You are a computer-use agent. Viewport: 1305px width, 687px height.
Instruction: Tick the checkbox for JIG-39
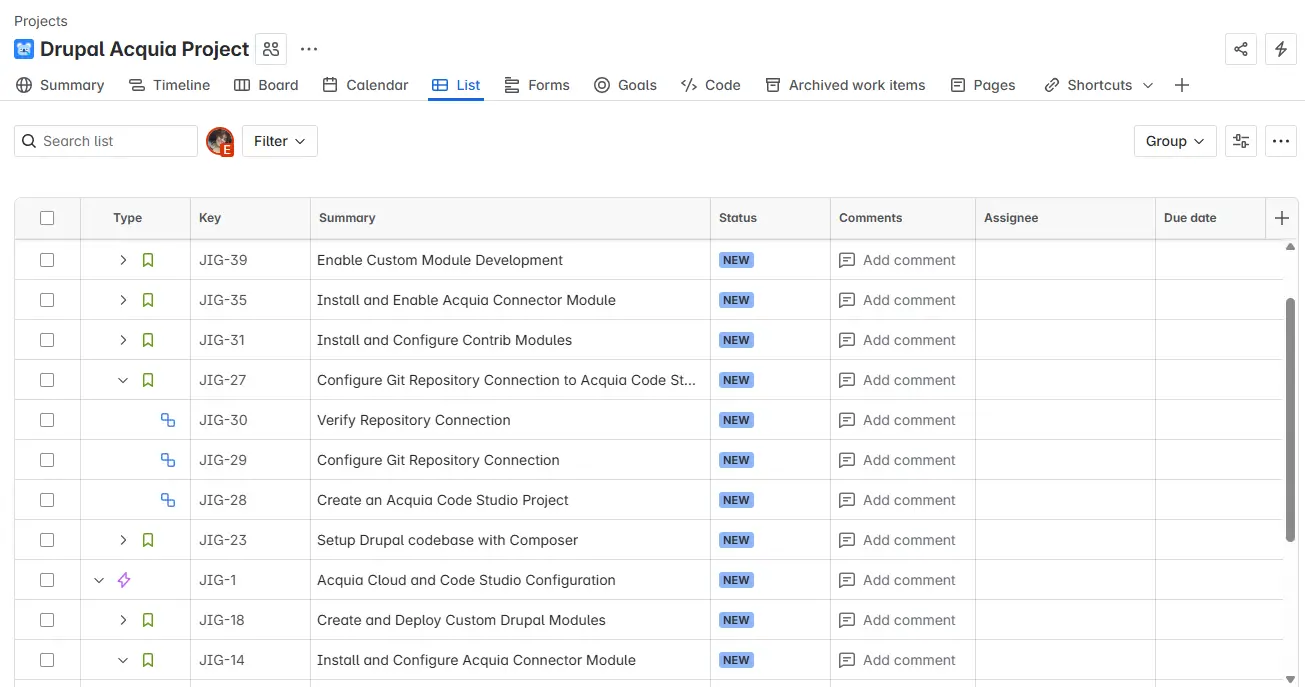[47, 260]
